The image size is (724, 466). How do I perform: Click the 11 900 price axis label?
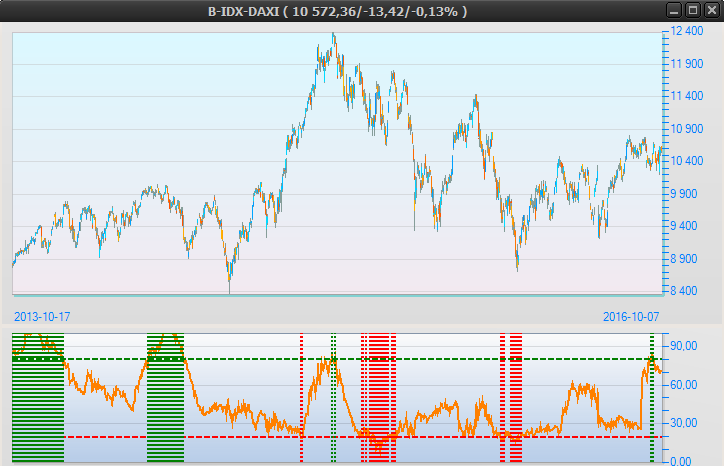tap(687, 64)
